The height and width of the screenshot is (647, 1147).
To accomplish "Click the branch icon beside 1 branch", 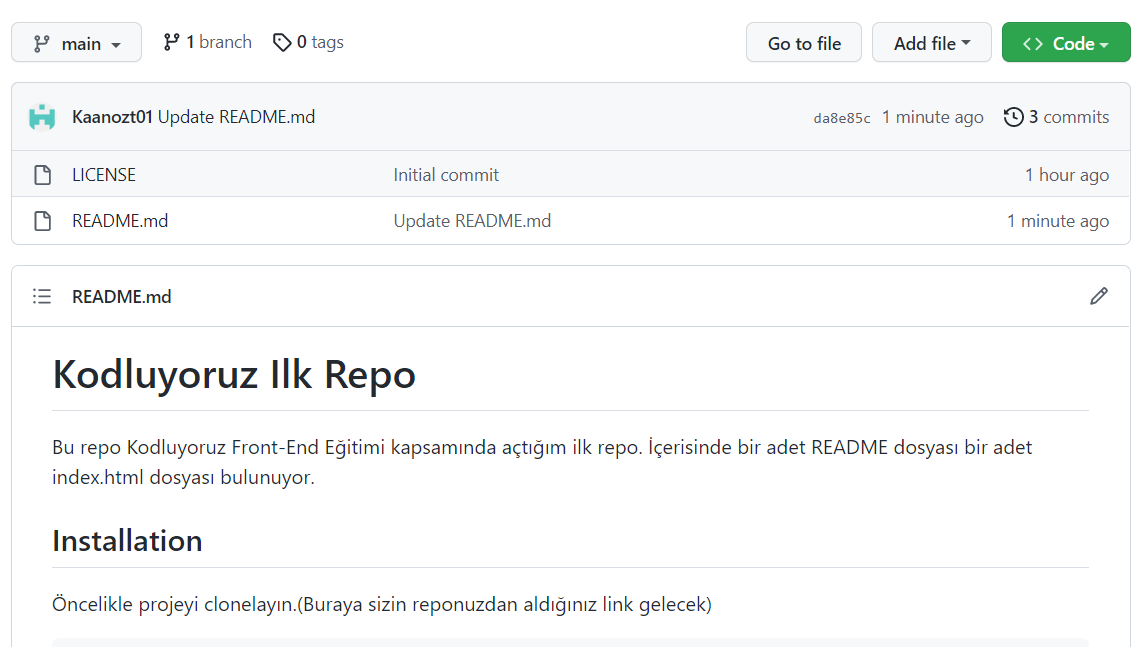I will tap(171, 42).
